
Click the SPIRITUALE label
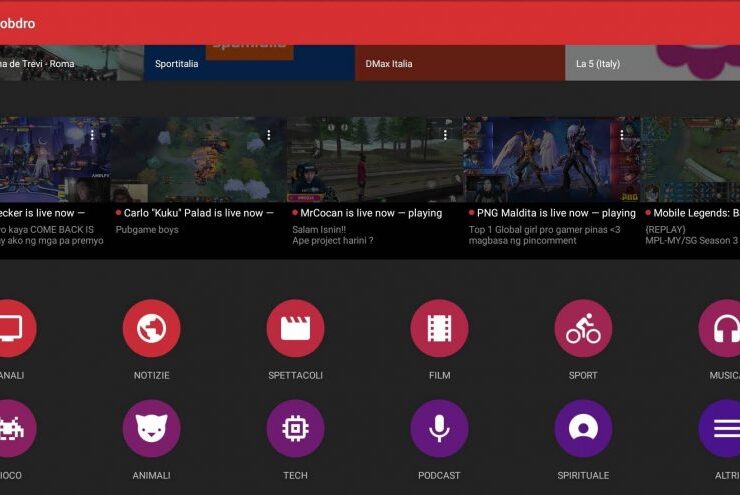click(583, 476)
